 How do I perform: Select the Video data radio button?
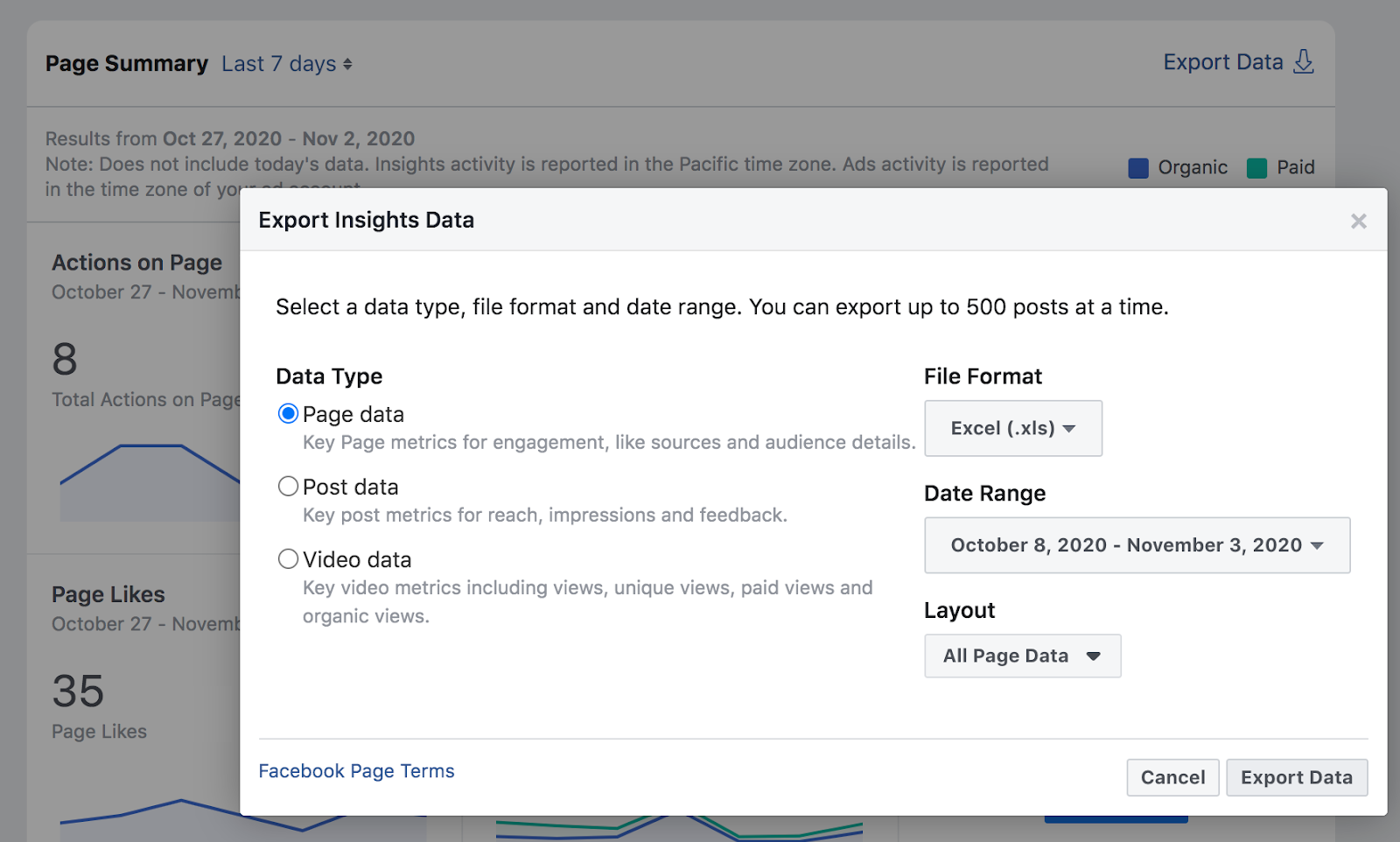click(x=288, y=559)
